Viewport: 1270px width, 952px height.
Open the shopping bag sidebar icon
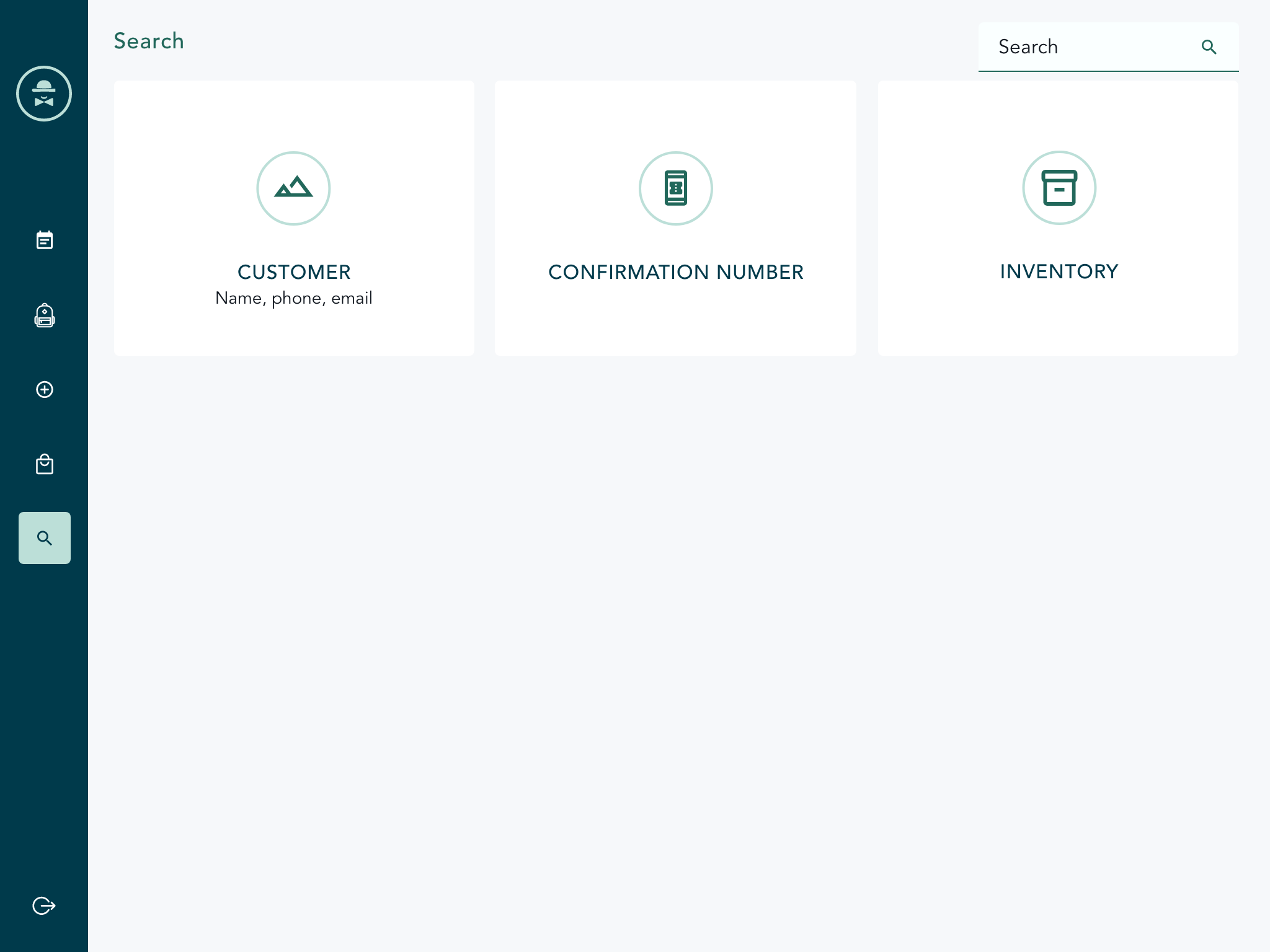coord(45,464)
